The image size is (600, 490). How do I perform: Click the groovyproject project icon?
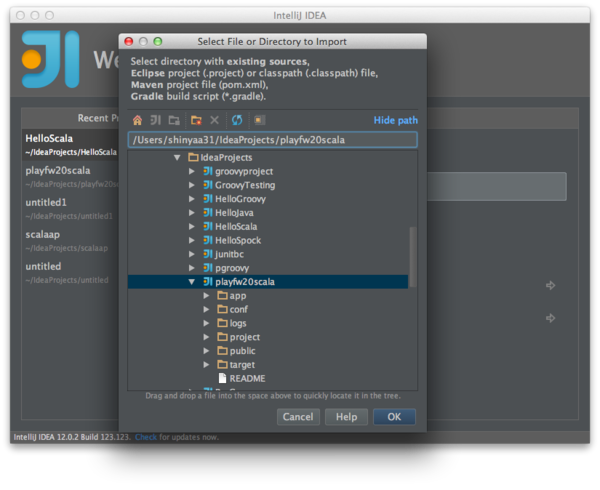tap(208, 171)
